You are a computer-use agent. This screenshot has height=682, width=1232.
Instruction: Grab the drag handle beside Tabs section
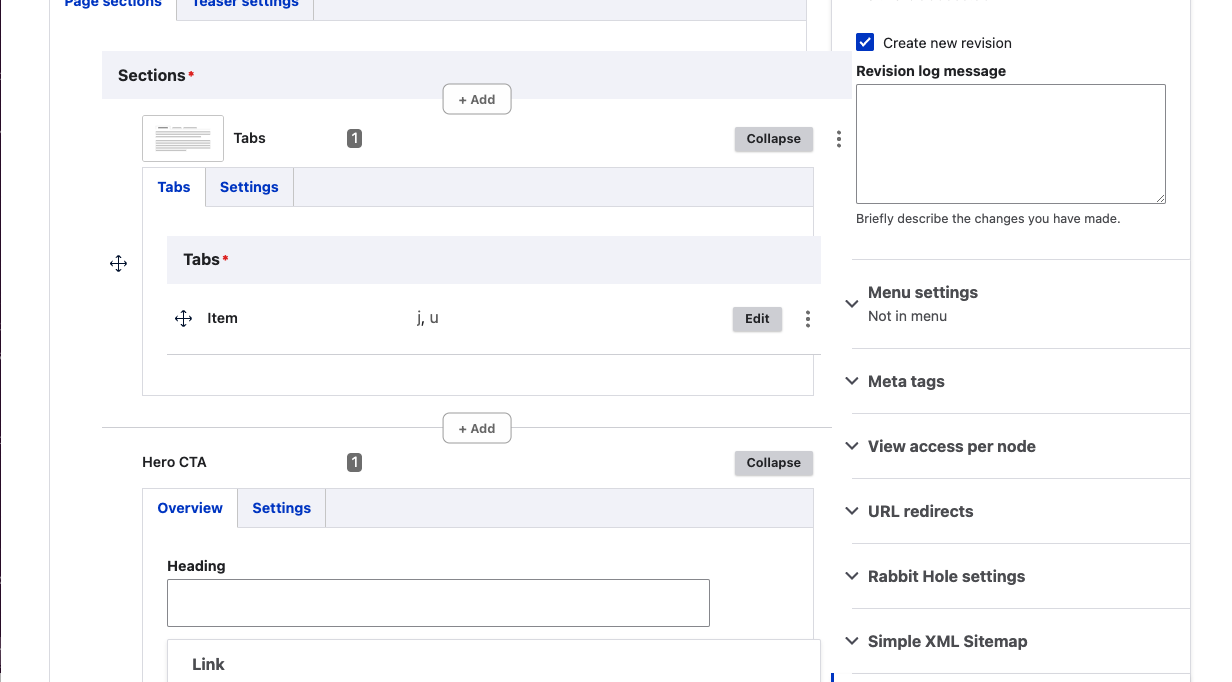118,264
